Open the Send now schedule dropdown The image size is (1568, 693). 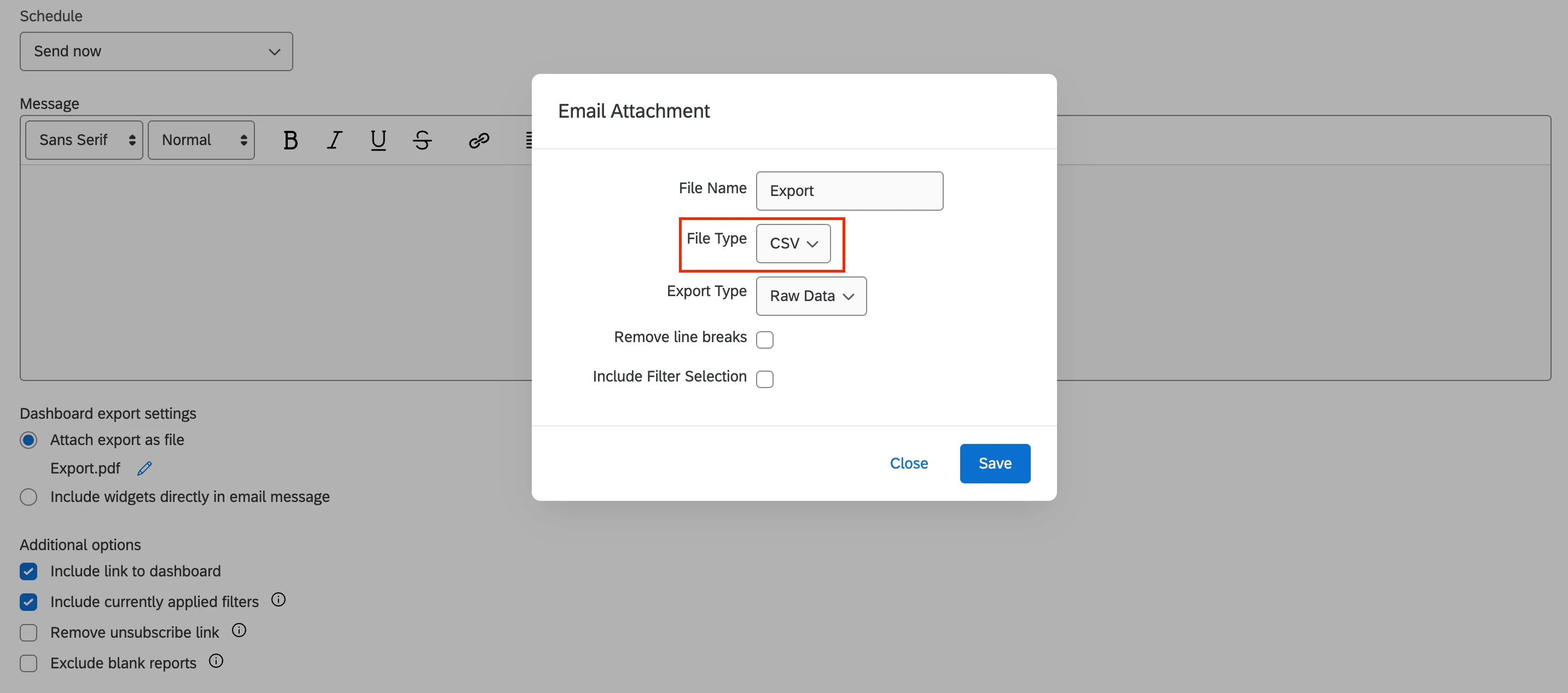pyautogui.click(x=156, y=52)
